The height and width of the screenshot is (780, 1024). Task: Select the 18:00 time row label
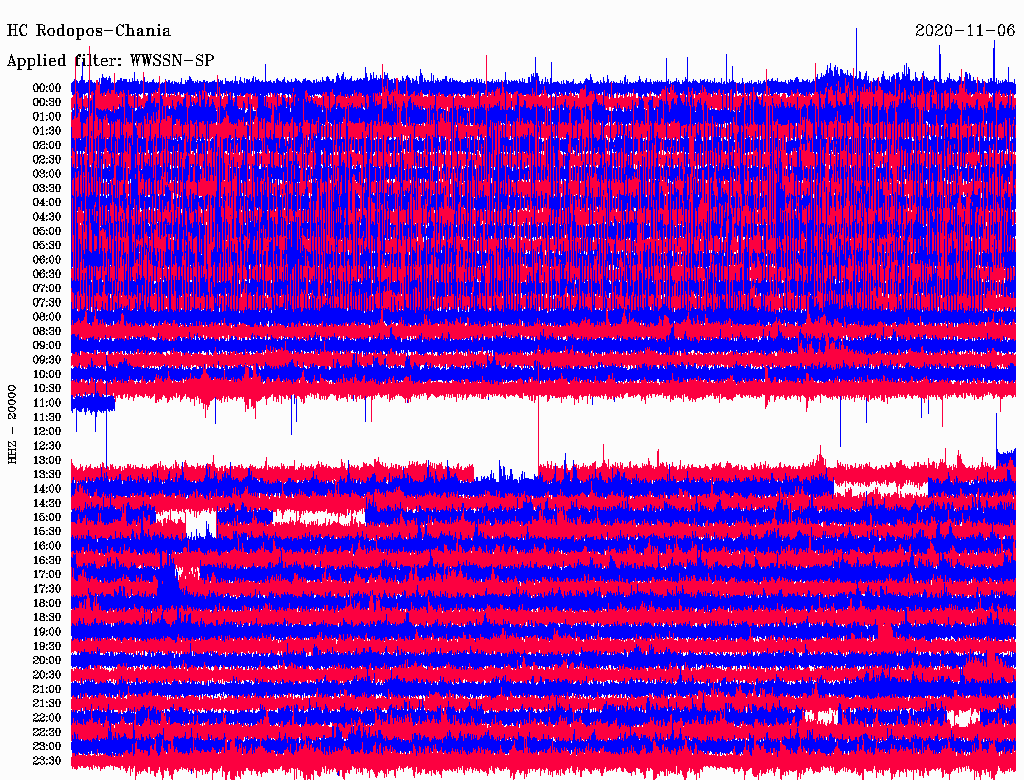point(47,603)
